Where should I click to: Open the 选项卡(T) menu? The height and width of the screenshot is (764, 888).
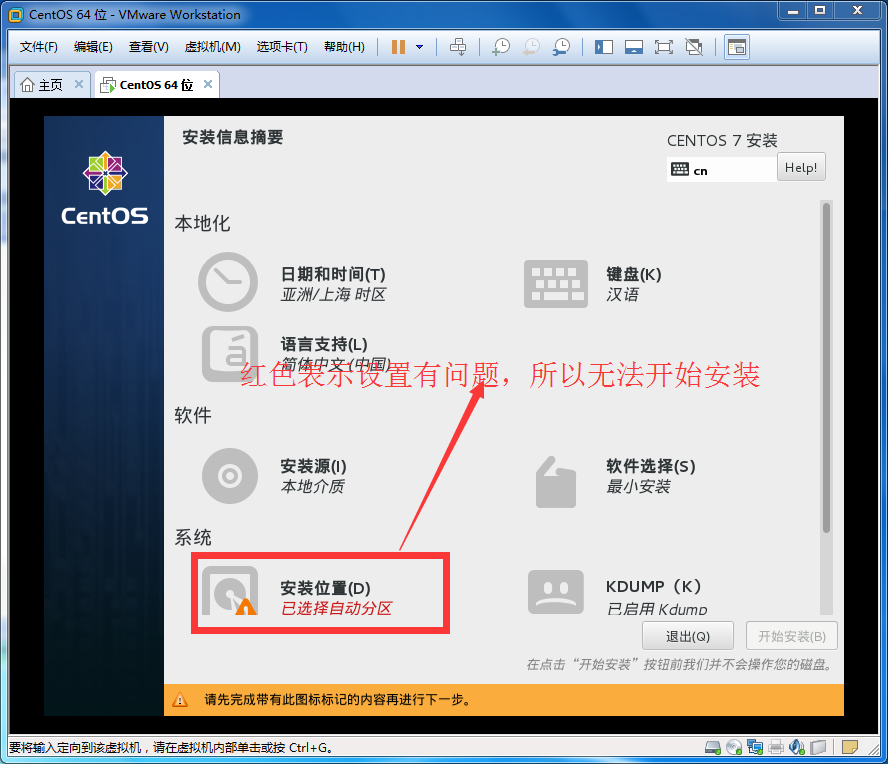tap(282, 47)
